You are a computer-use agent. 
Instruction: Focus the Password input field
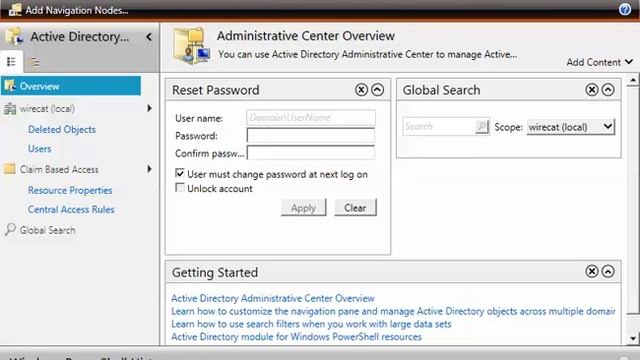(311, 136)
